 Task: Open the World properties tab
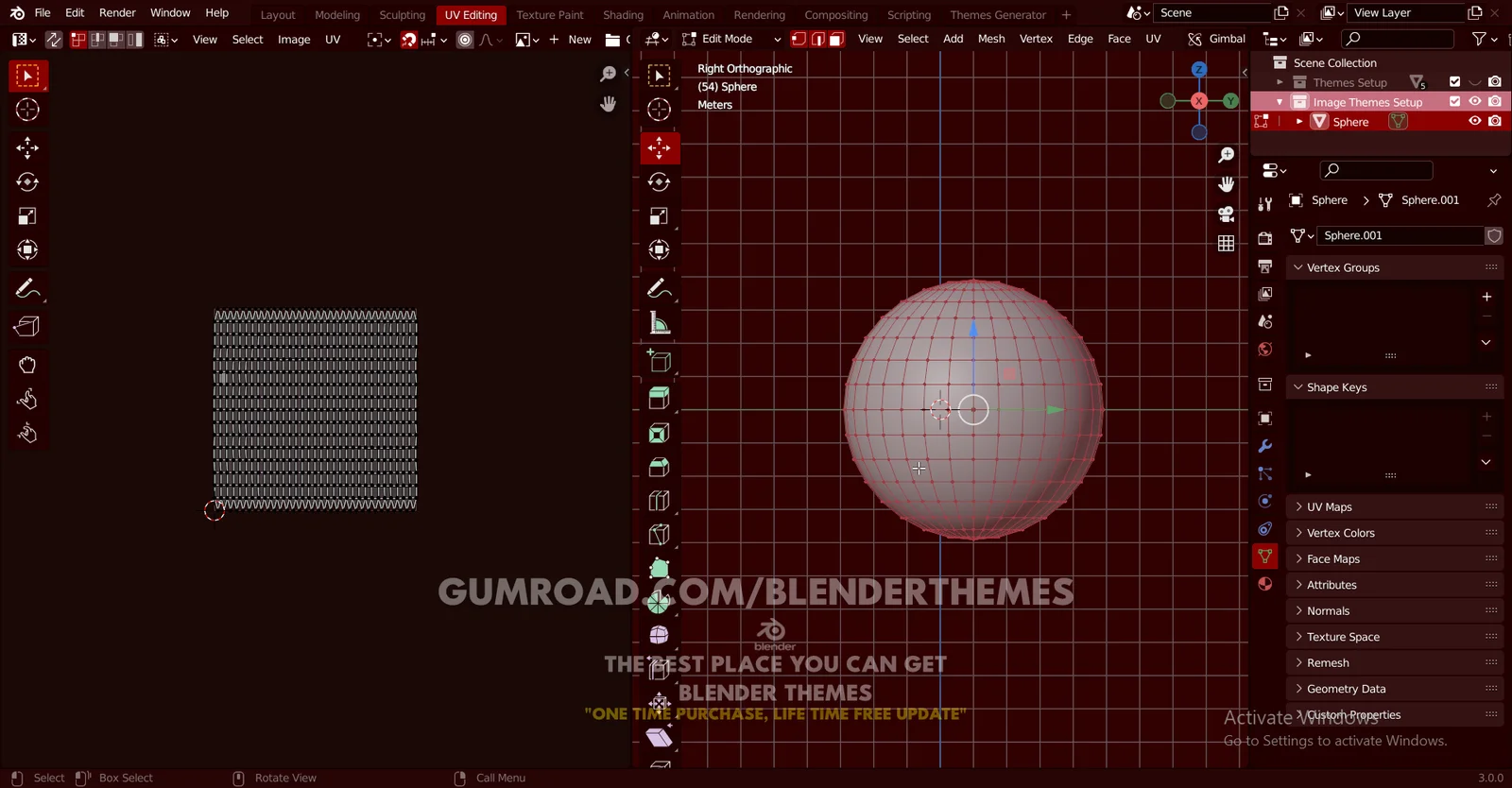click(x=1265, y=350)
